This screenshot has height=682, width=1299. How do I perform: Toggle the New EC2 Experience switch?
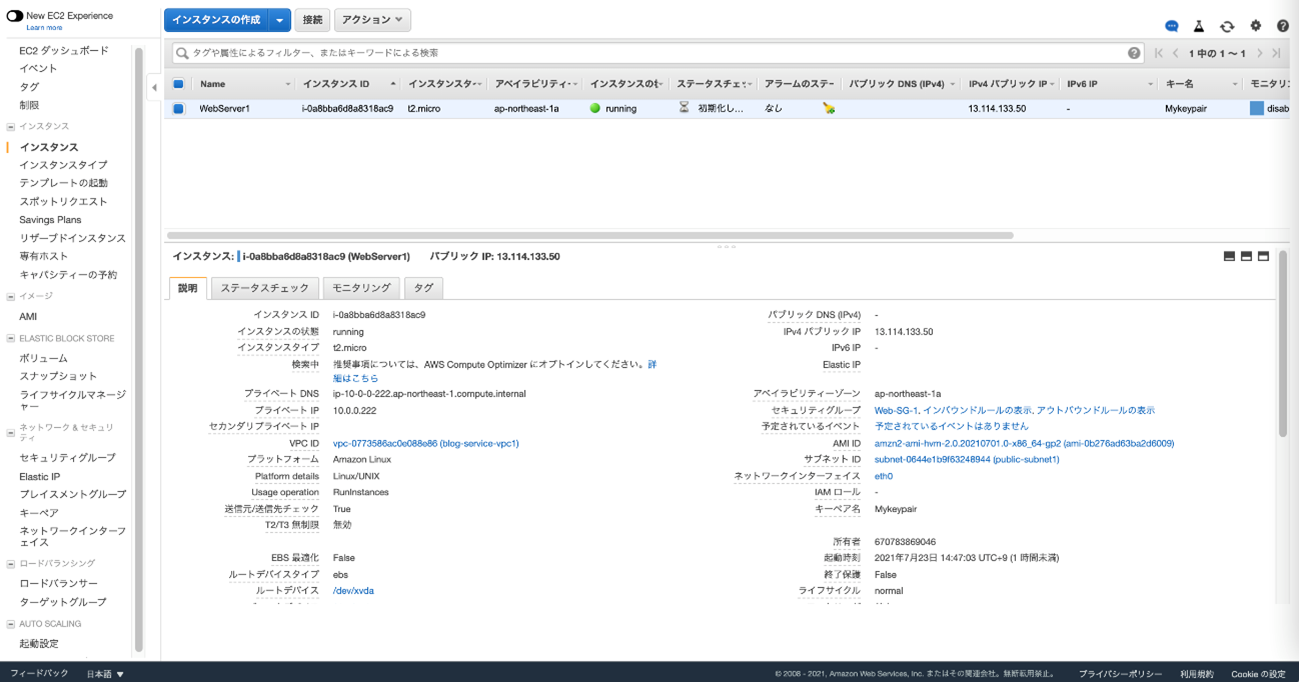click(15, 16)
